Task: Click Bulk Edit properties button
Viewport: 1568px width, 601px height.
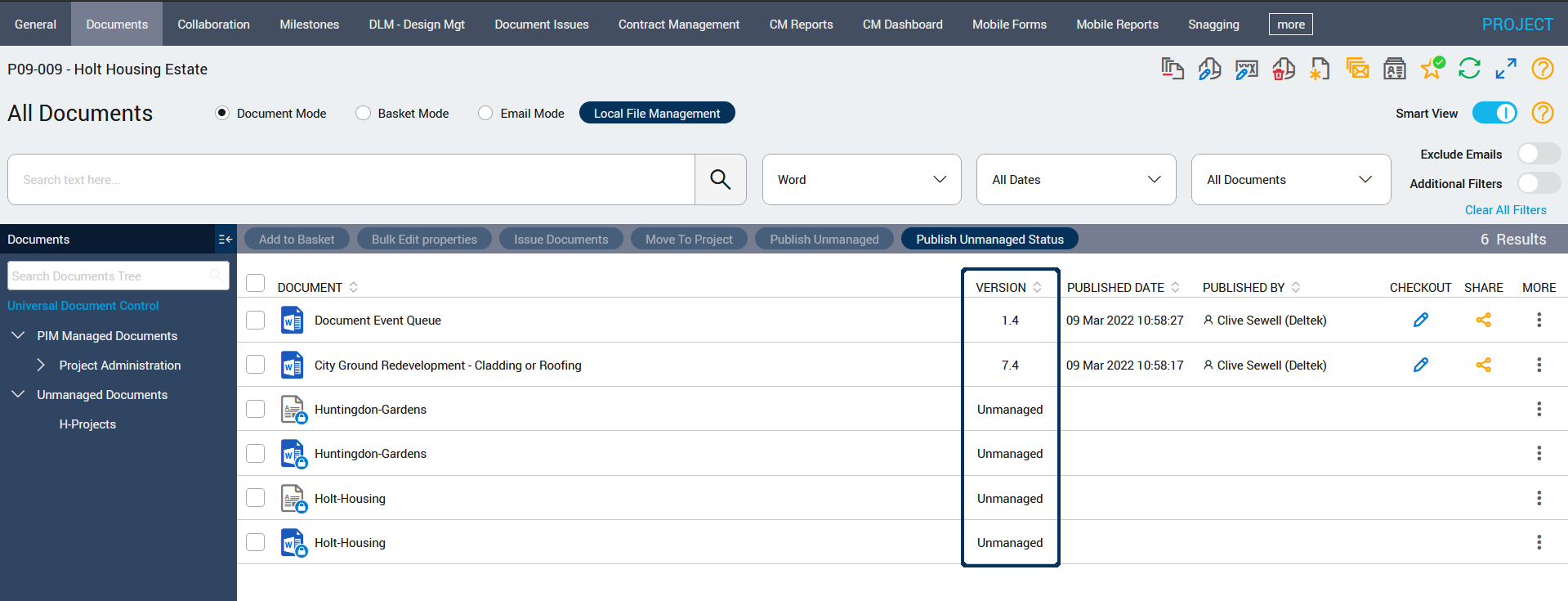Action: (424, 239)
